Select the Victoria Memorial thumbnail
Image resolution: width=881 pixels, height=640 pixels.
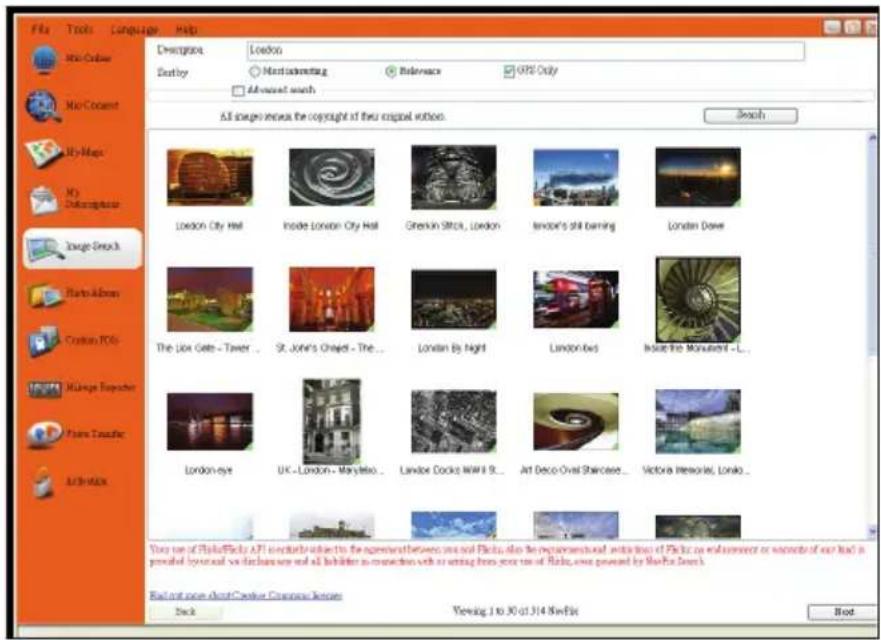(698, 421)
